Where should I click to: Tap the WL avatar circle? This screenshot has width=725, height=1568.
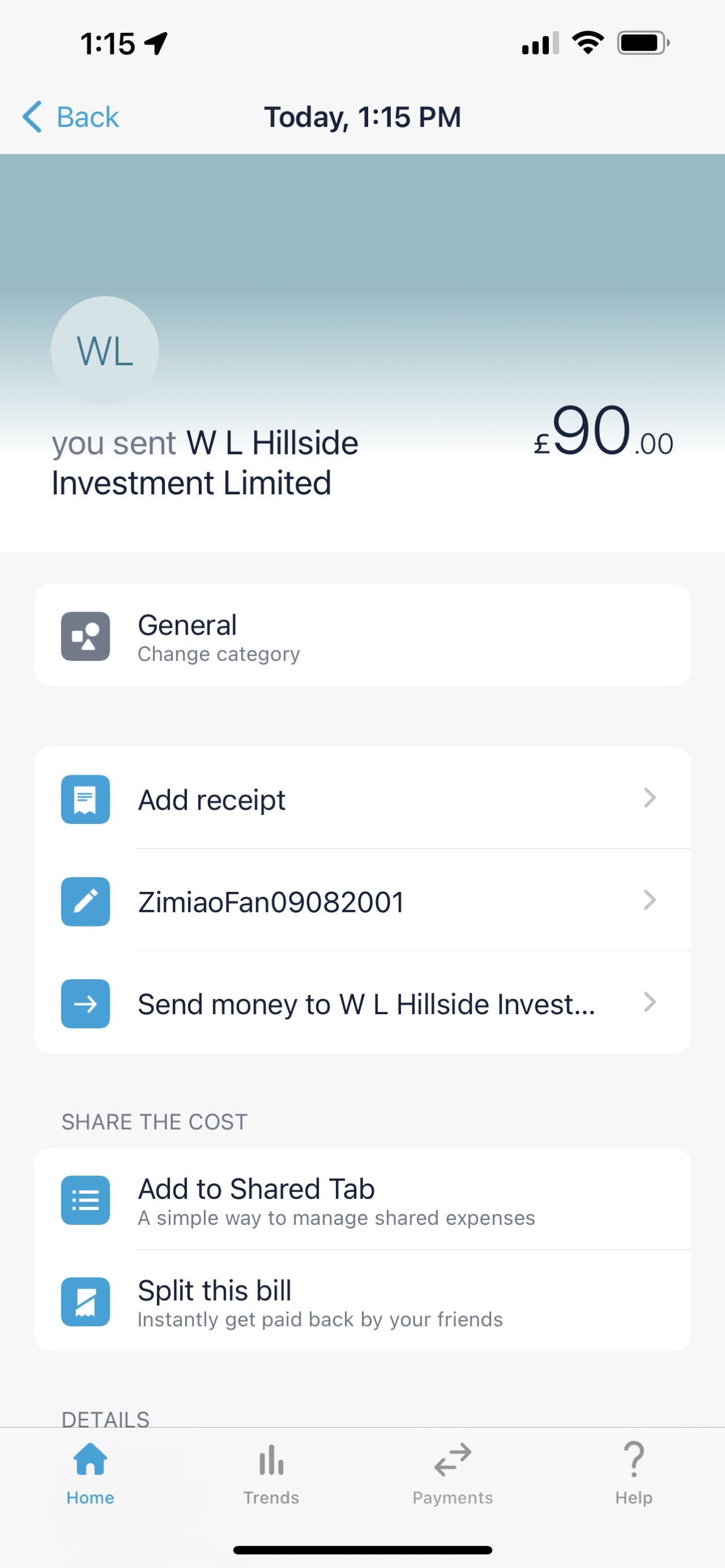pyautogui.click(x=105, y=351)
